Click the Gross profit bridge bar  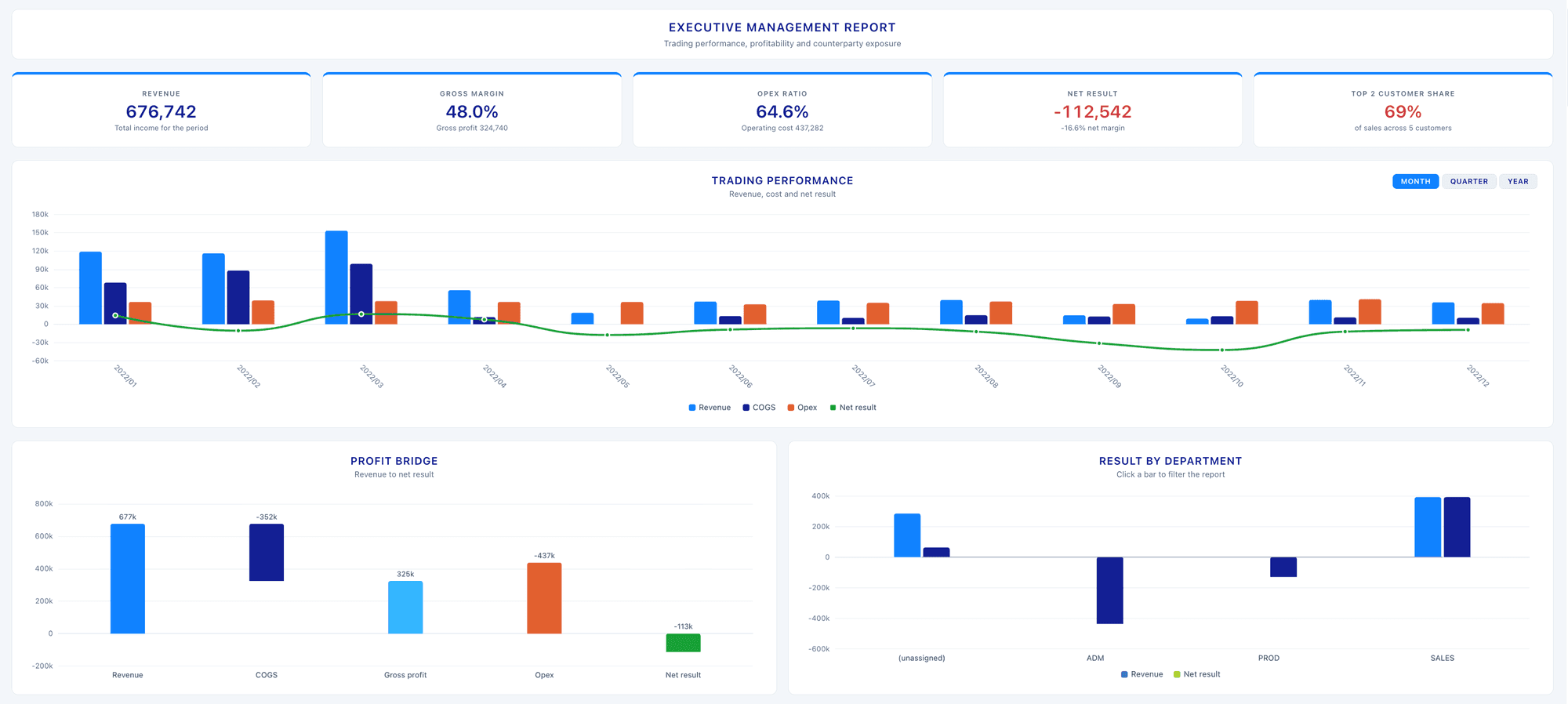(405, 607)
